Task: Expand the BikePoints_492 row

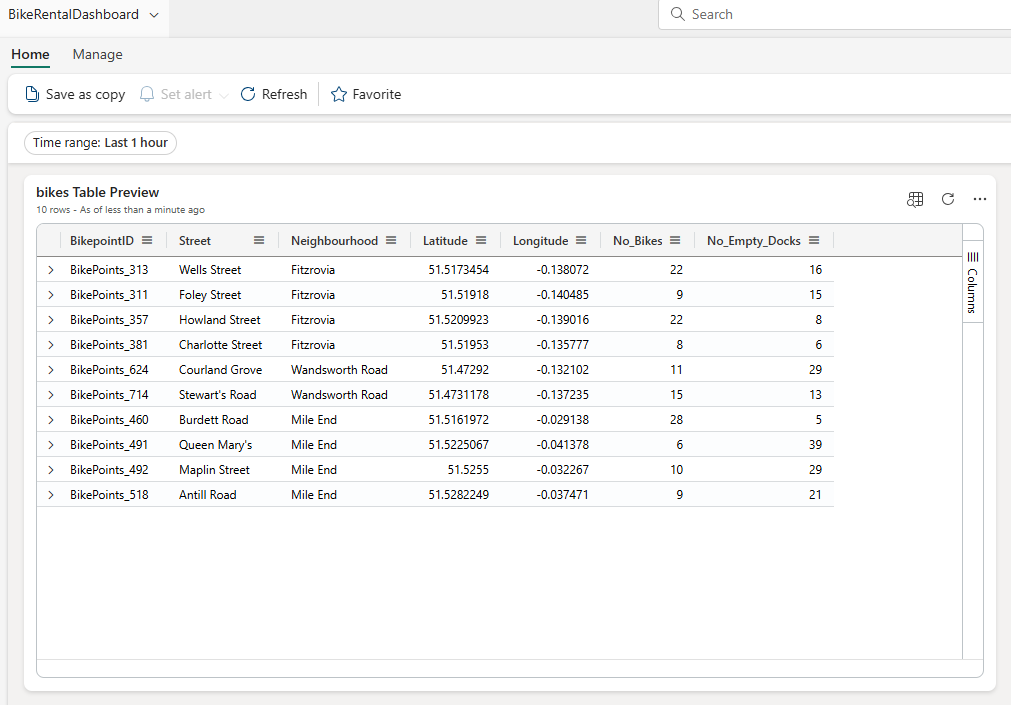Action: point(51,470)
